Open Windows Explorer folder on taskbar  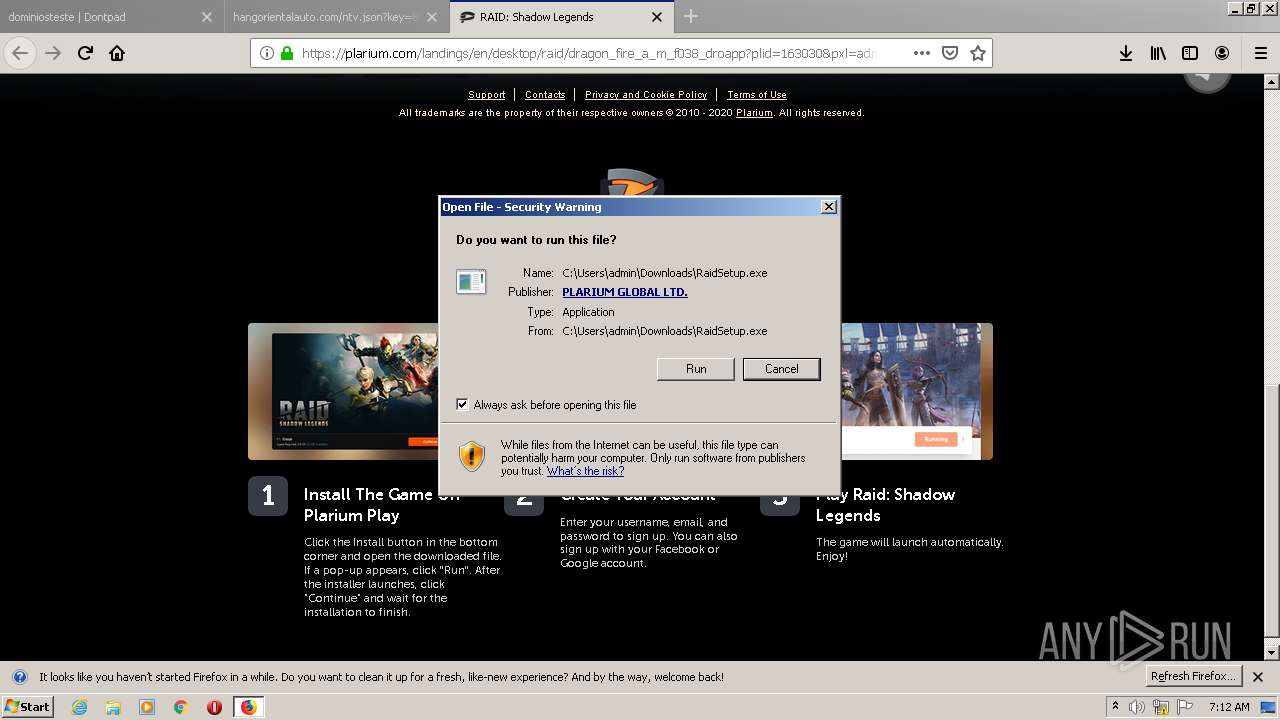113,707
